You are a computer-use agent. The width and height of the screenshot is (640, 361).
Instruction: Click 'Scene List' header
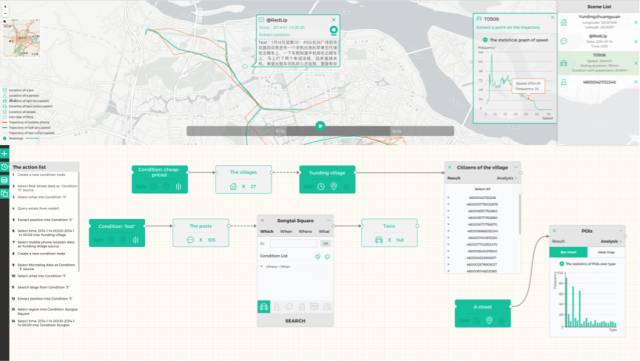point(599,7)
